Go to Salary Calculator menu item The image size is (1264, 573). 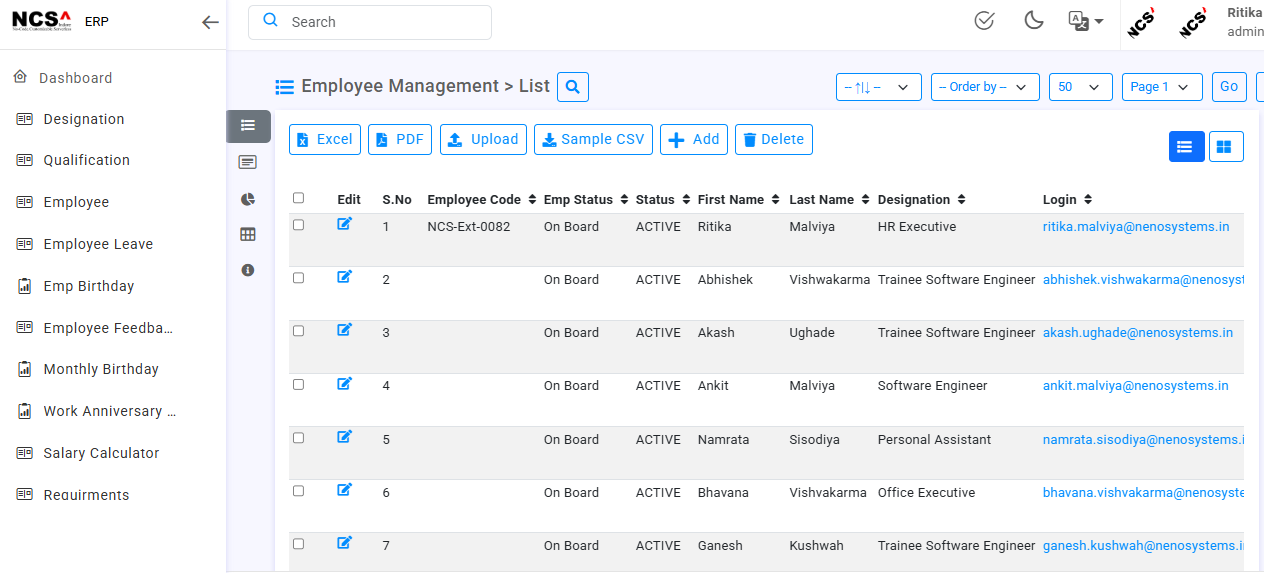point(101,453)
